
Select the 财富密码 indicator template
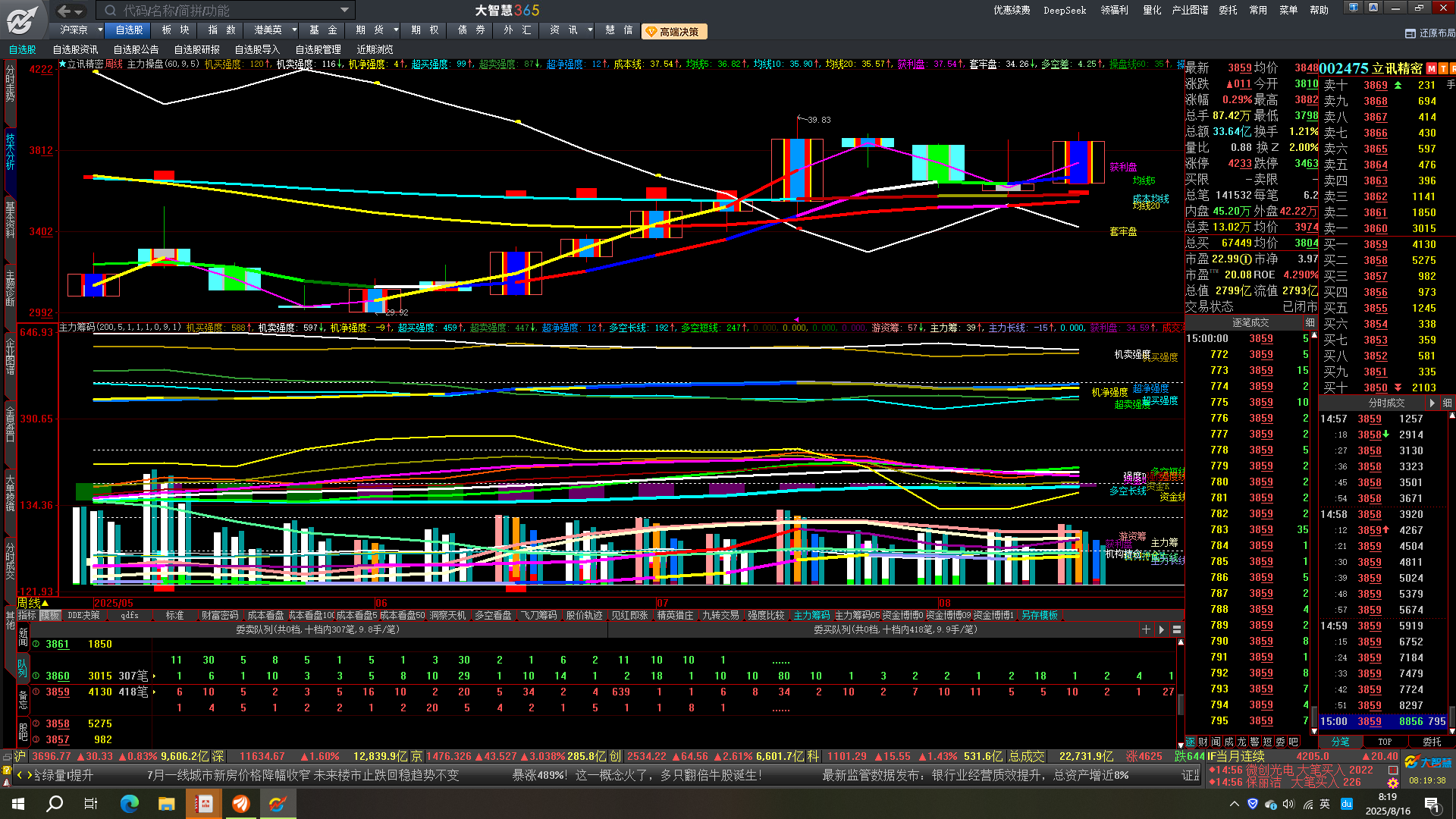tap(220, 616)
